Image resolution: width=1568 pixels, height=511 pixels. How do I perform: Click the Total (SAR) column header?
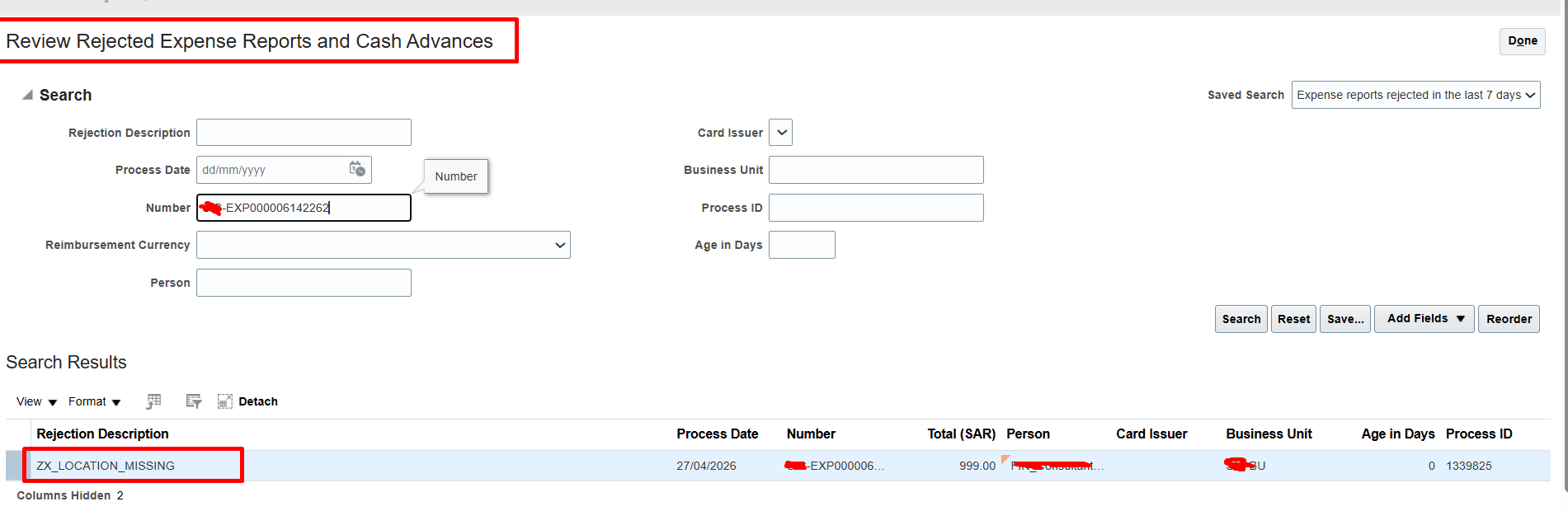point(961,434)
